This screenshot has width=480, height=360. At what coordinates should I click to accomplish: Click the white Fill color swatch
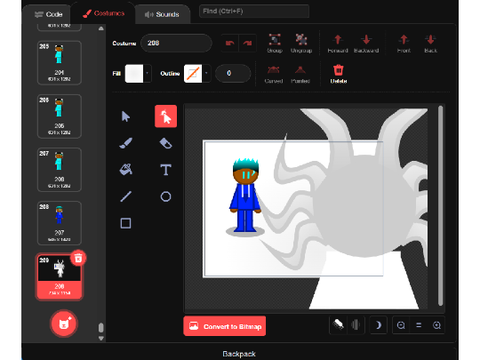(x=134, y=73)
